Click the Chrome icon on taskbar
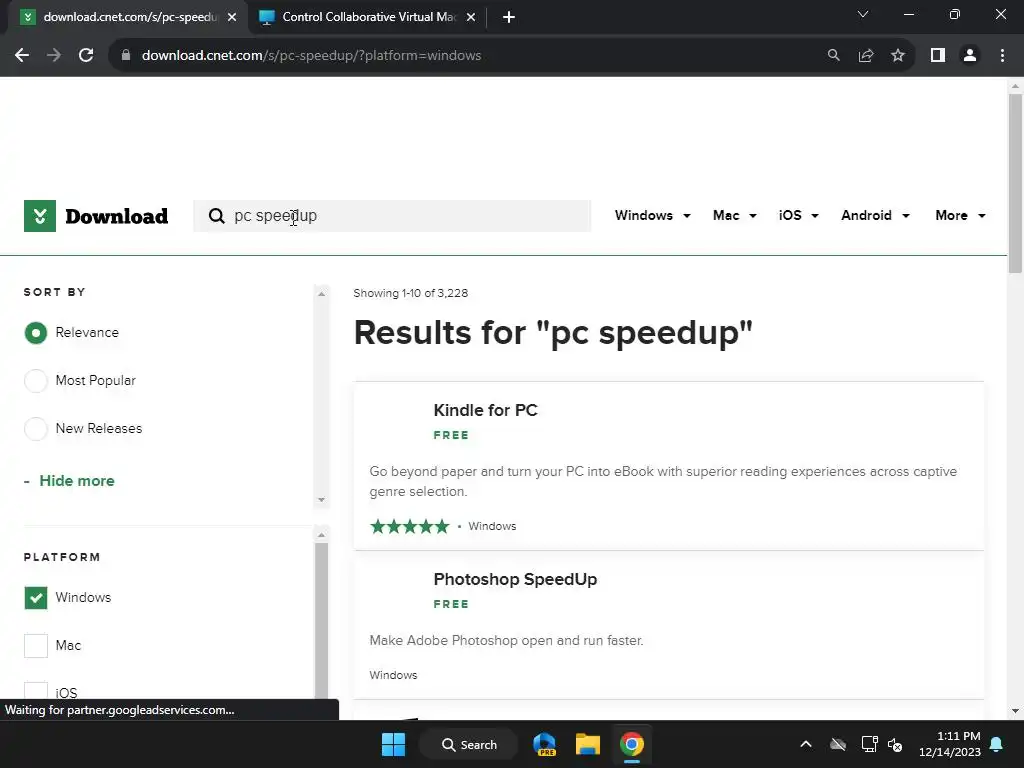Screen dimensions: 1024x768 pyautogui.click(x=632, y=744)
